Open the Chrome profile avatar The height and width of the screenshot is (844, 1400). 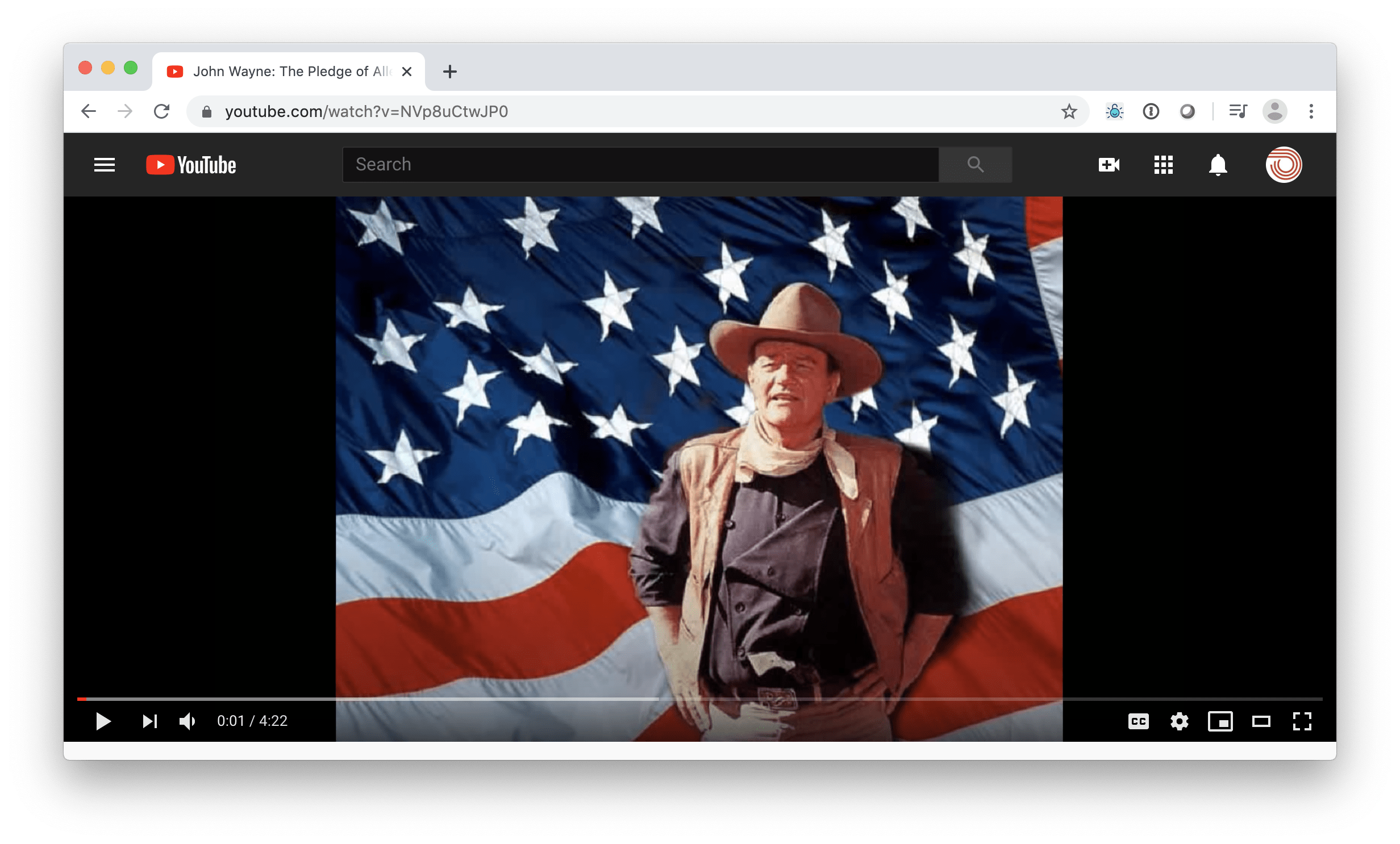click(1274, 111)
